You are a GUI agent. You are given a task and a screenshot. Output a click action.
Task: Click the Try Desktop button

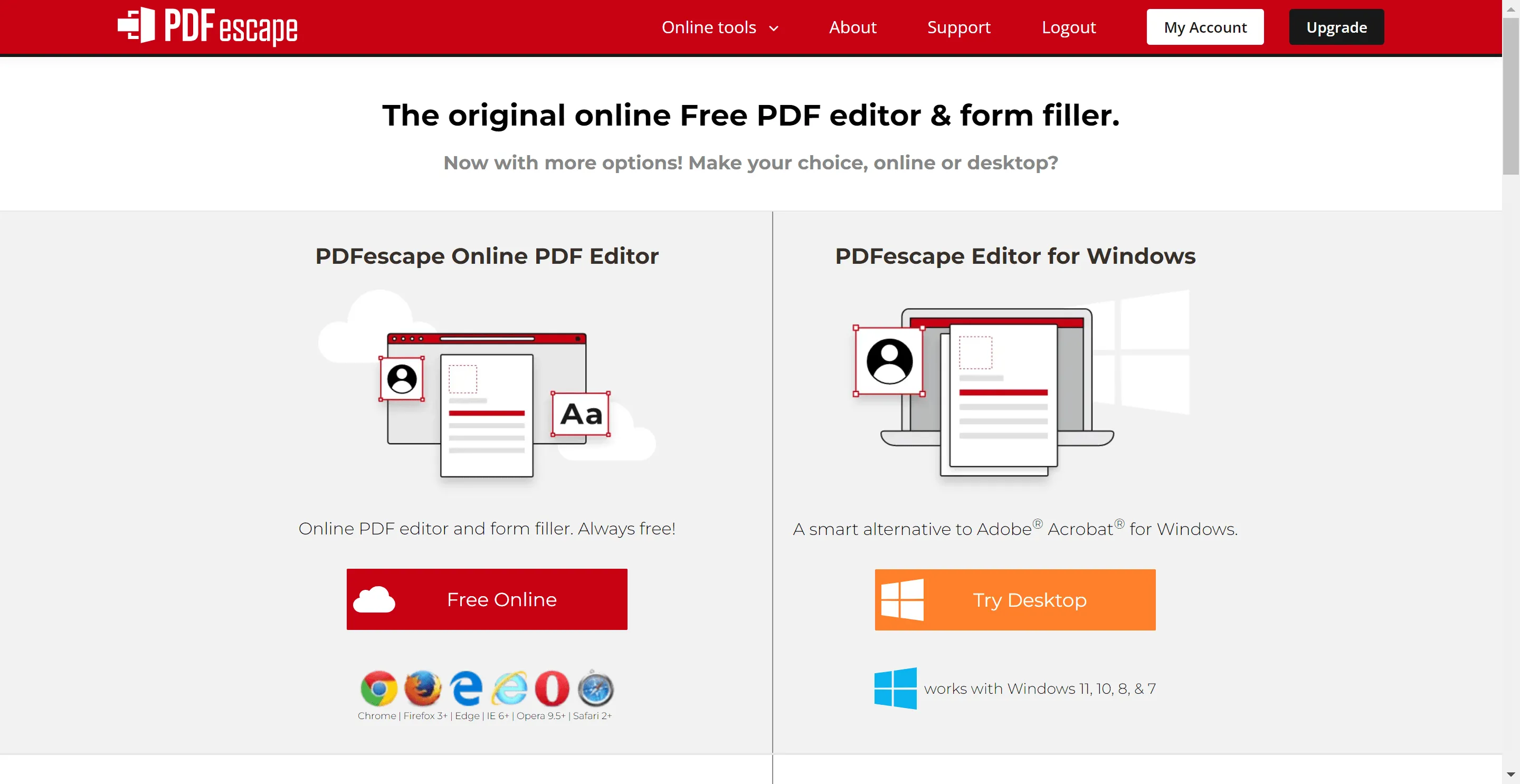(1015, 600)
